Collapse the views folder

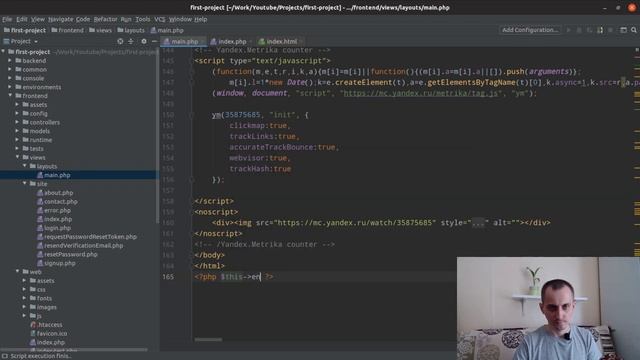click(x=18, y=157)
